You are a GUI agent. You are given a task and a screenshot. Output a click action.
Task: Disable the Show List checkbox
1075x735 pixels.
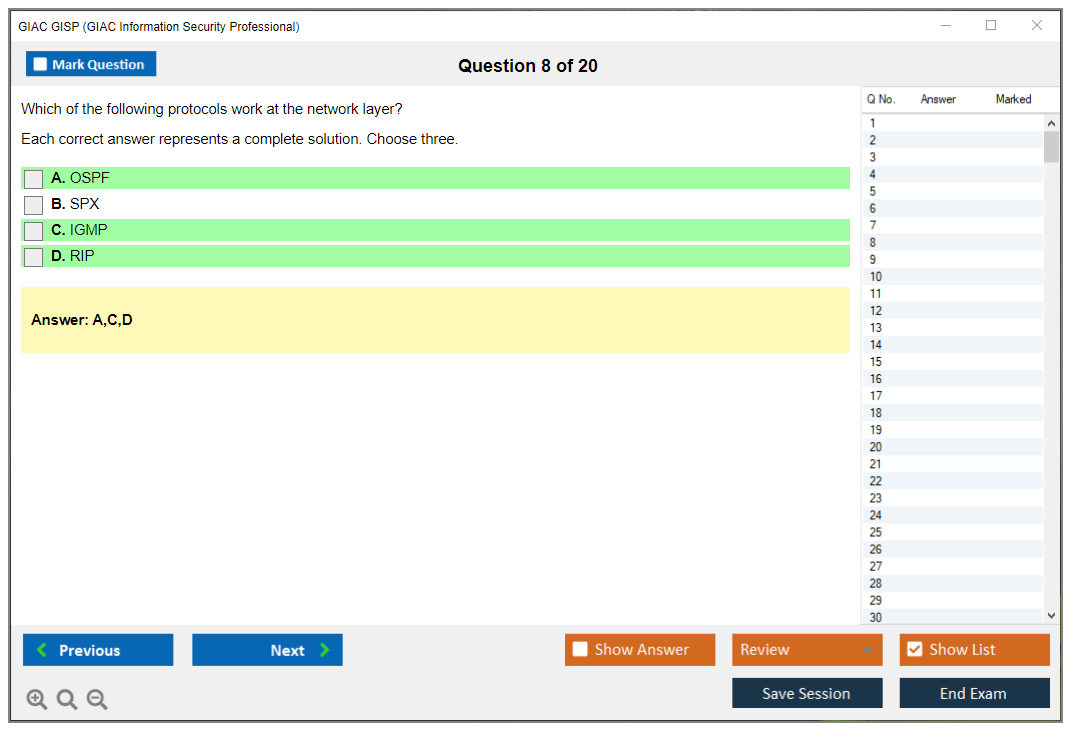(914, 650)
